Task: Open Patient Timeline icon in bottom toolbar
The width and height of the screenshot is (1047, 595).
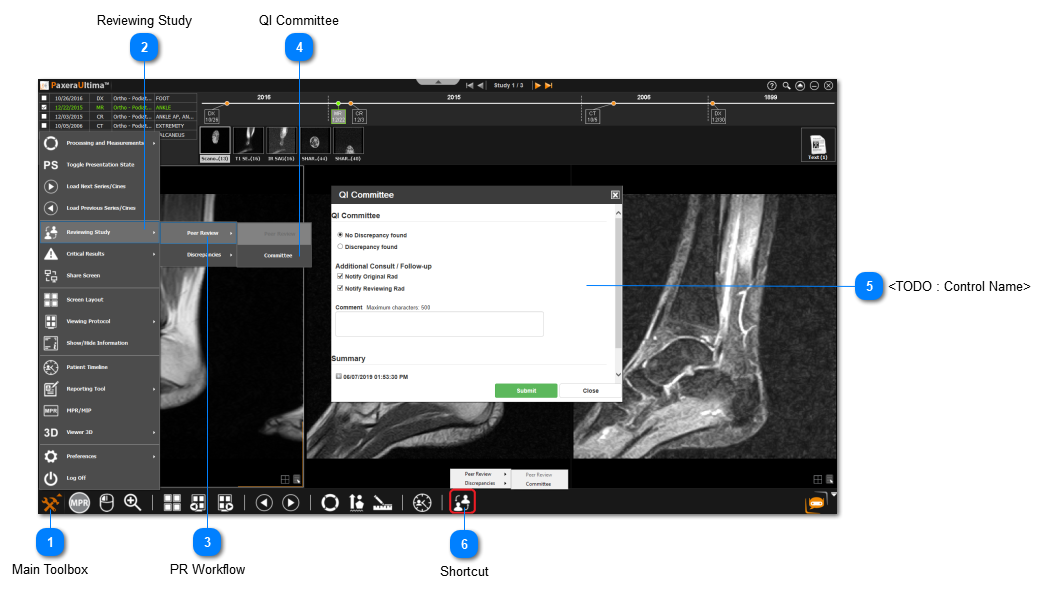Action: (x=422, y=503)
